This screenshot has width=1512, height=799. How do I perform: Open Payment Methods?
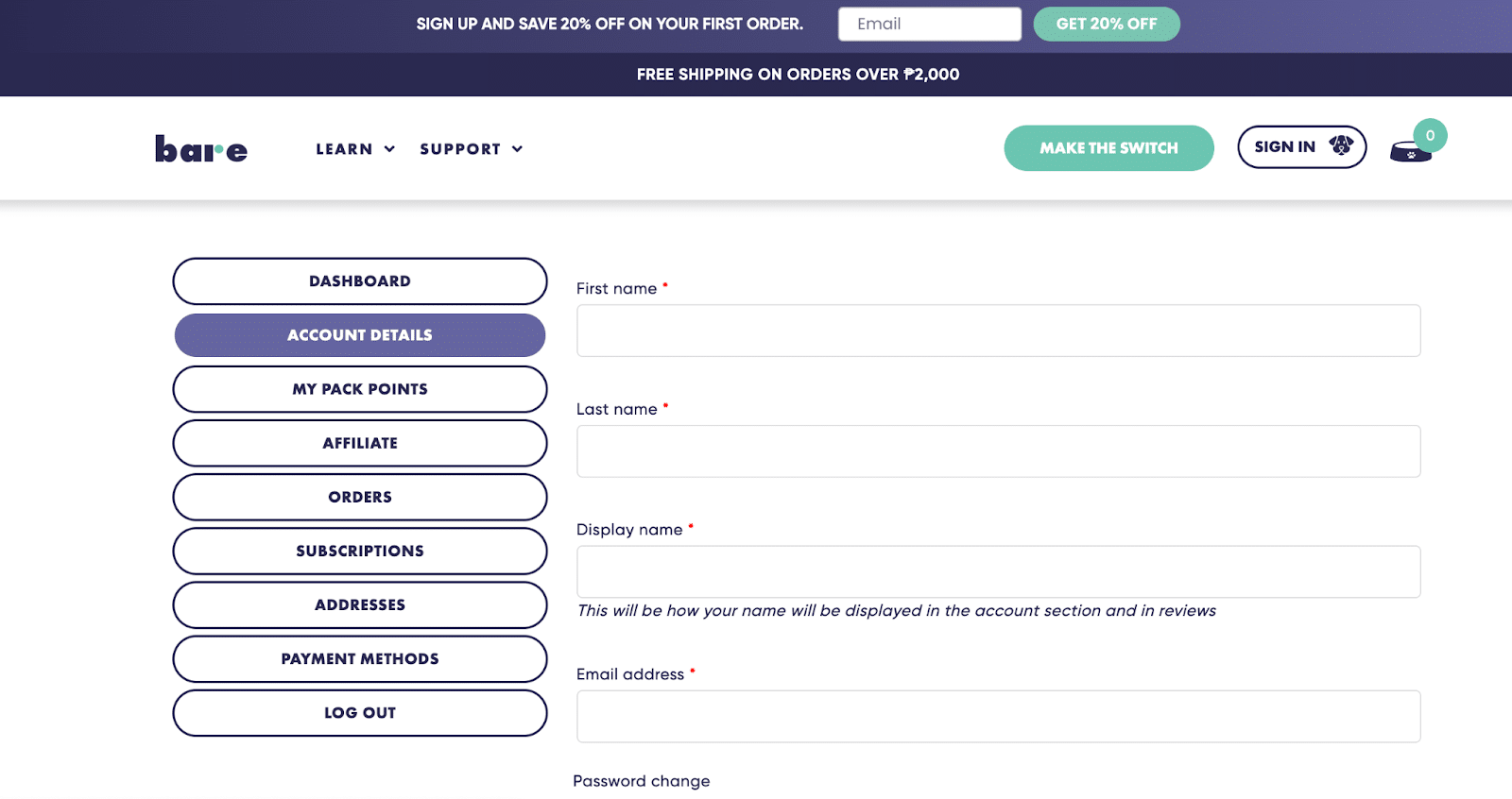(360, 658)
